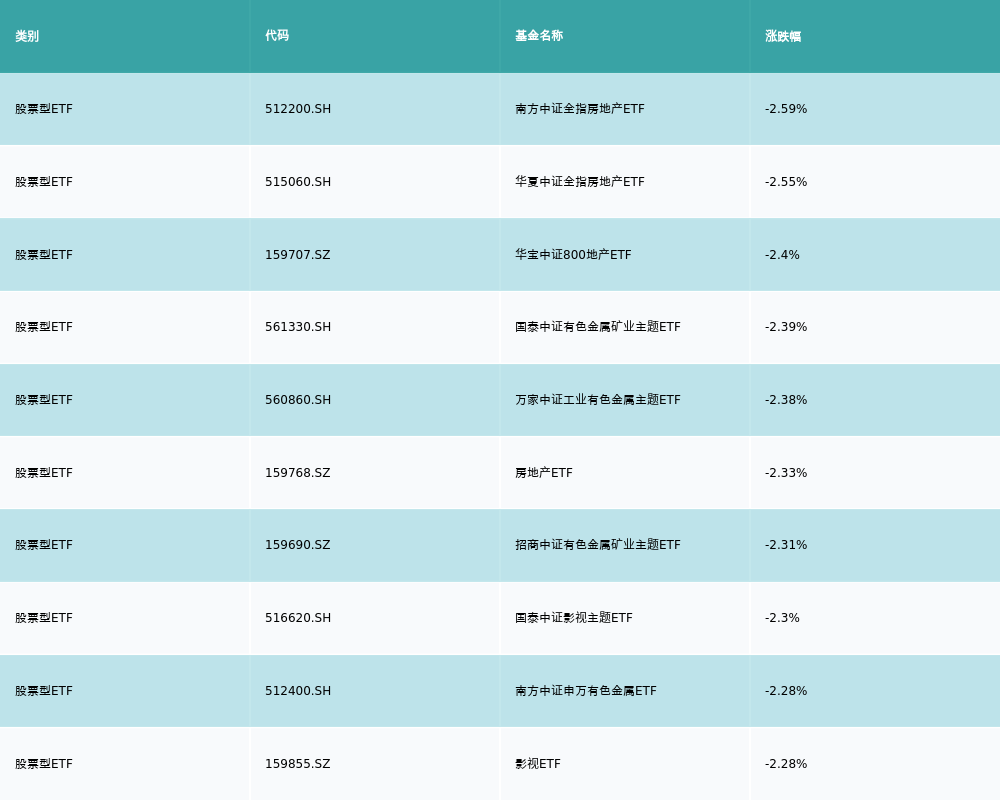Click the -2.33% change value
Viewport: 1000px width, 800px height.
pos(786,473)
